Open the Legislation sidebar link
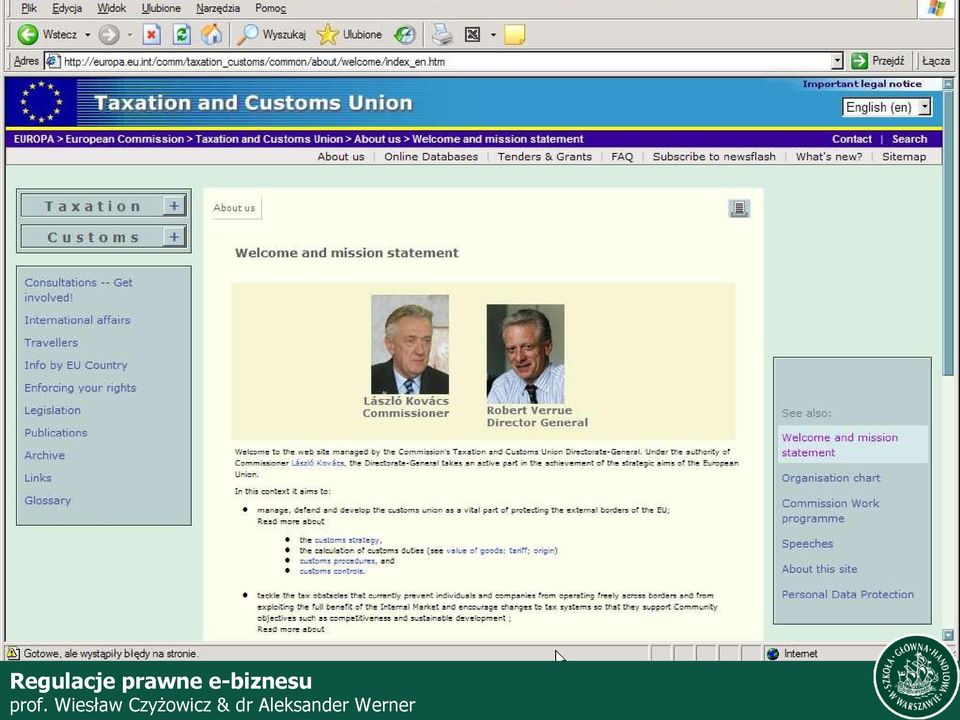The image size is (960, 720). 52,410
